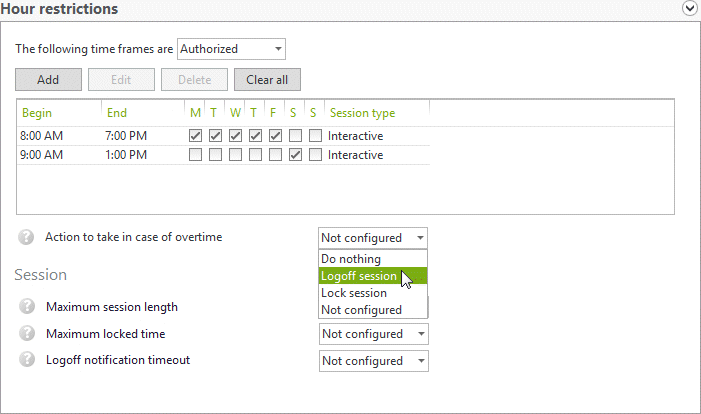Open the Logoff notification timeout dropdown
The width and height of the screenshot is (701, 414).
pos(373,361)
